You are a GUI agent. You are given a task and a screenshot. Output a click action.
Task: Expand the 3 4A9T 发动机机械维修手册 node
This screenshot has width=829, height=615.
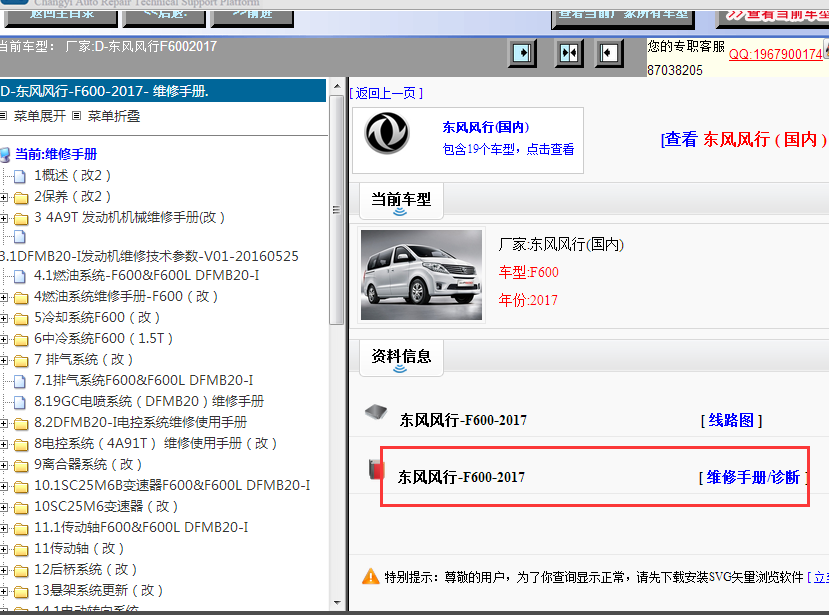click(x=4, y=218)
